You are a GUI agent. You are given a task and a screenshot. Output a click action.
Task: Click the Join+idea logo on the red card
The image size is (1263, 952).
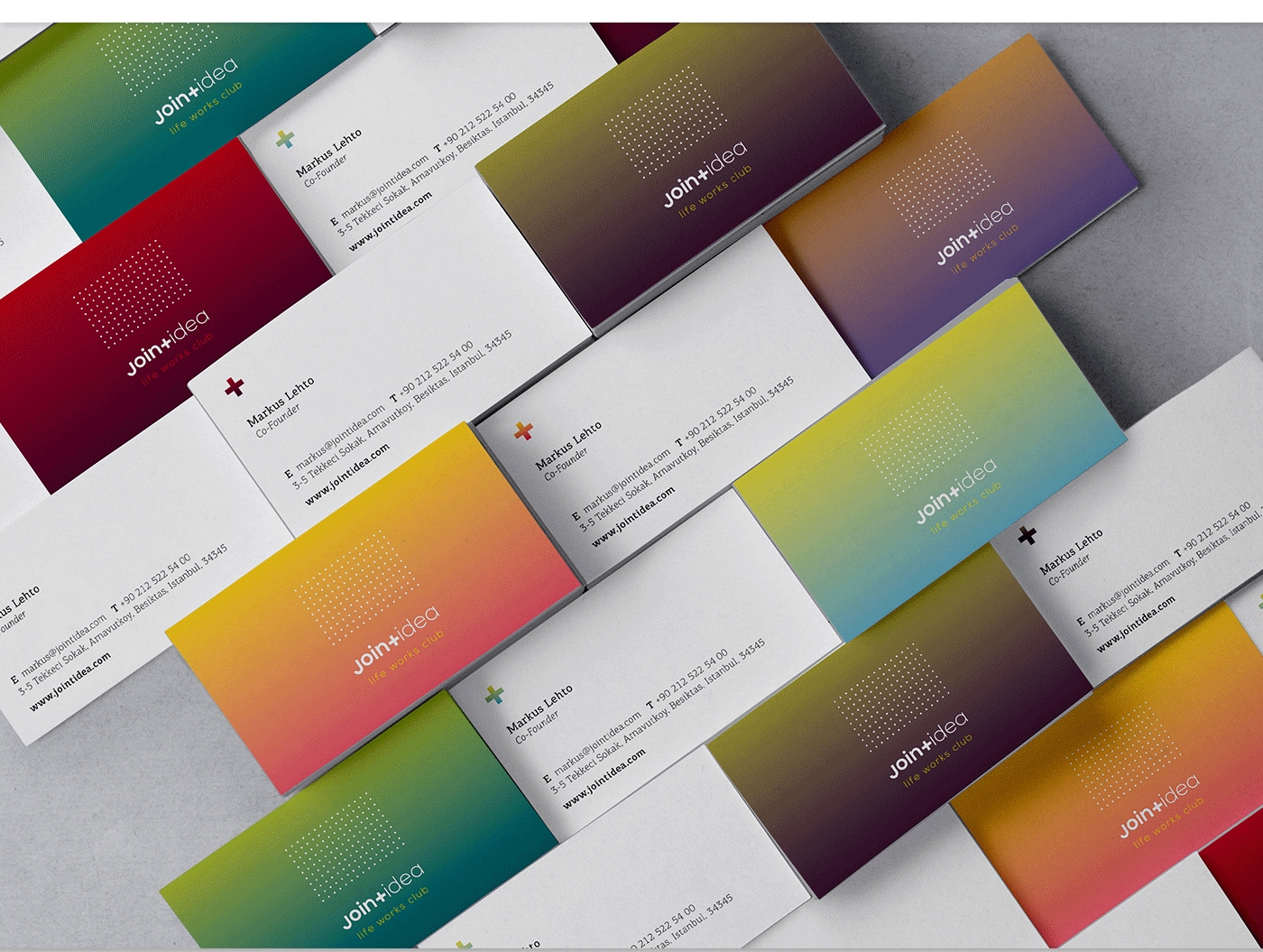[168, 342]
